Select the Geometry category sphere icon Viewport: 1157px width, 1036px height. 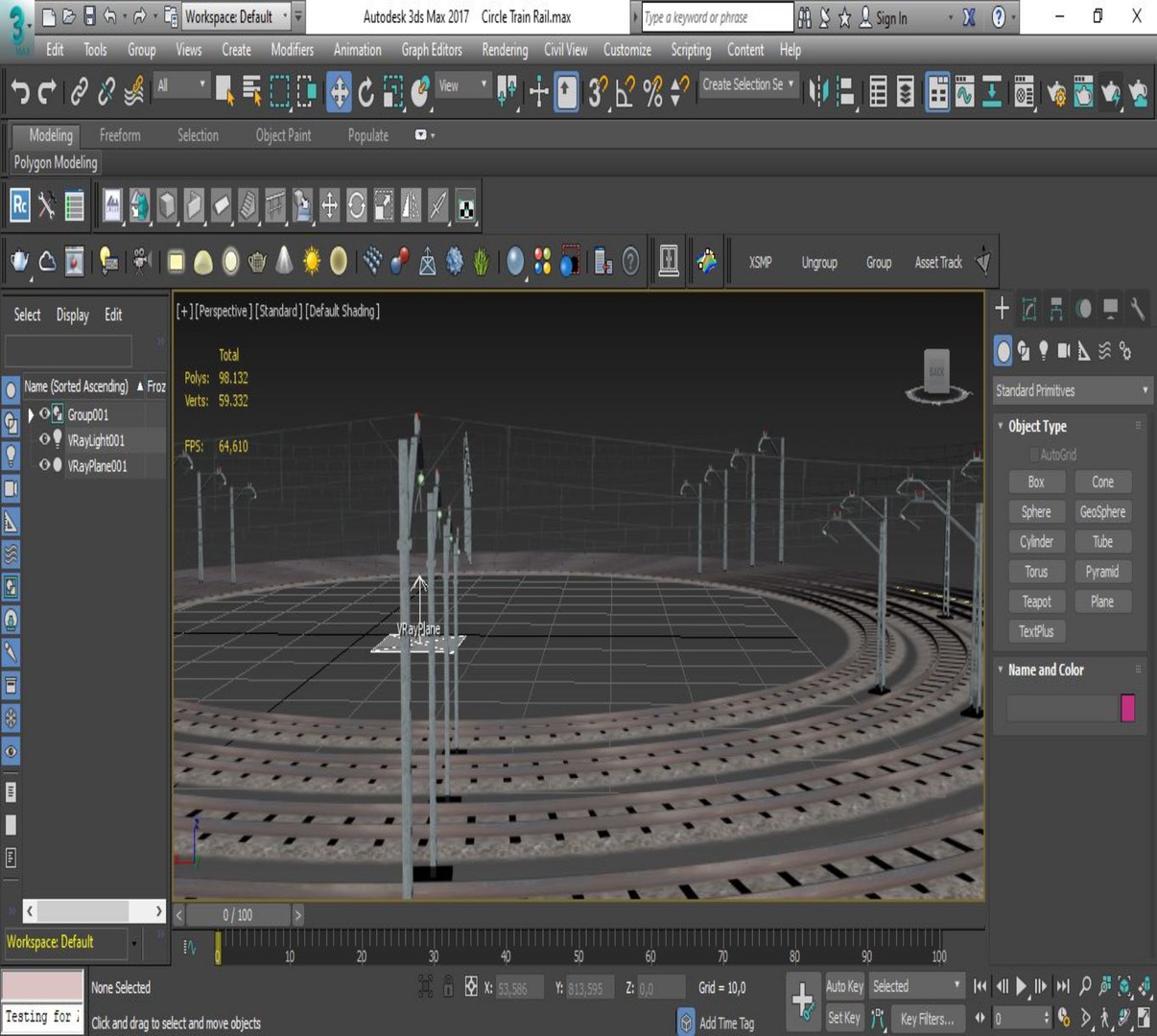pos(1003,351)
